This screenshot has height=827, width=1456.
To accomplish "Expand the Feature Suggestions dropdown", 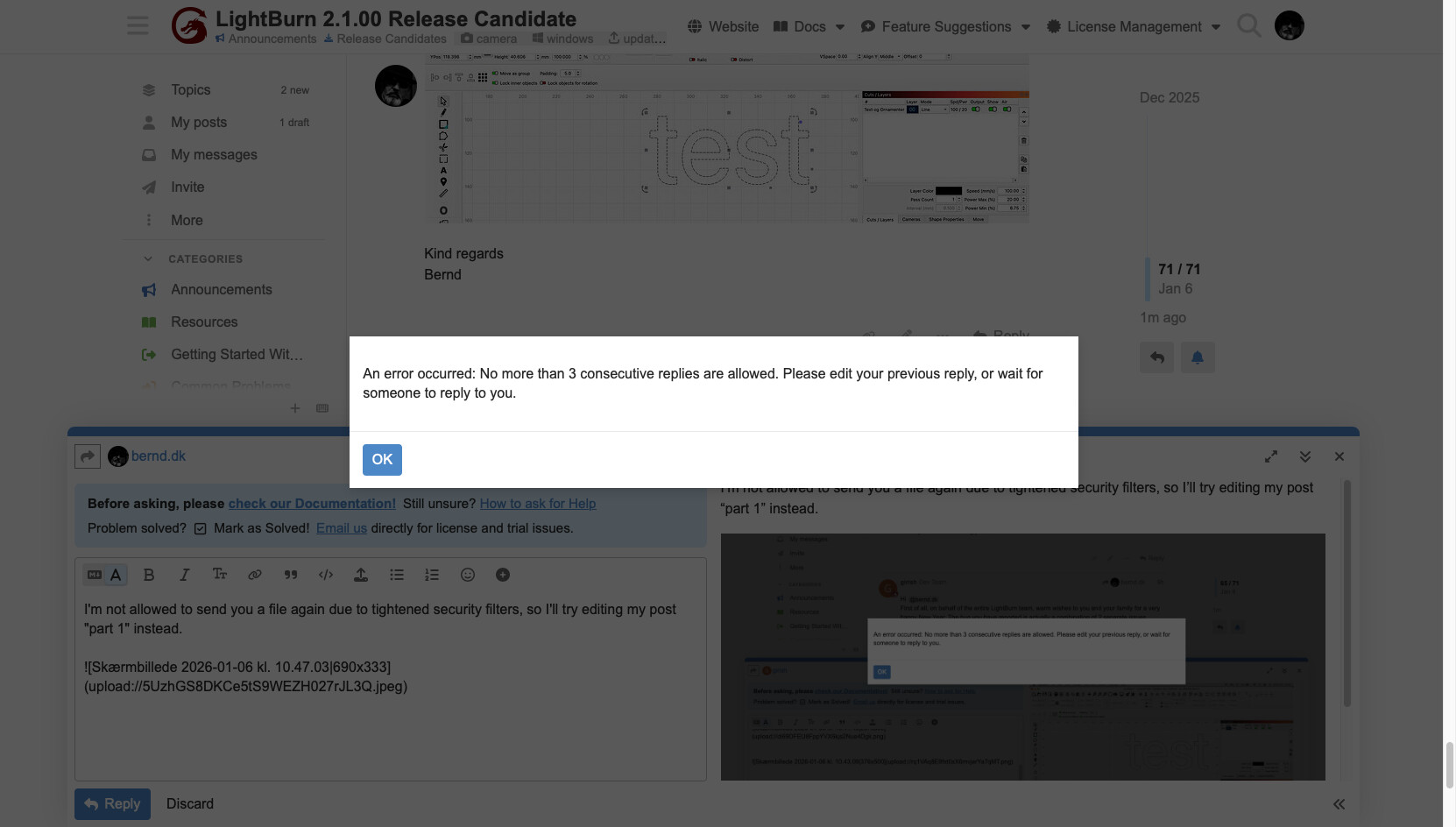I will (x=946, y=26).
